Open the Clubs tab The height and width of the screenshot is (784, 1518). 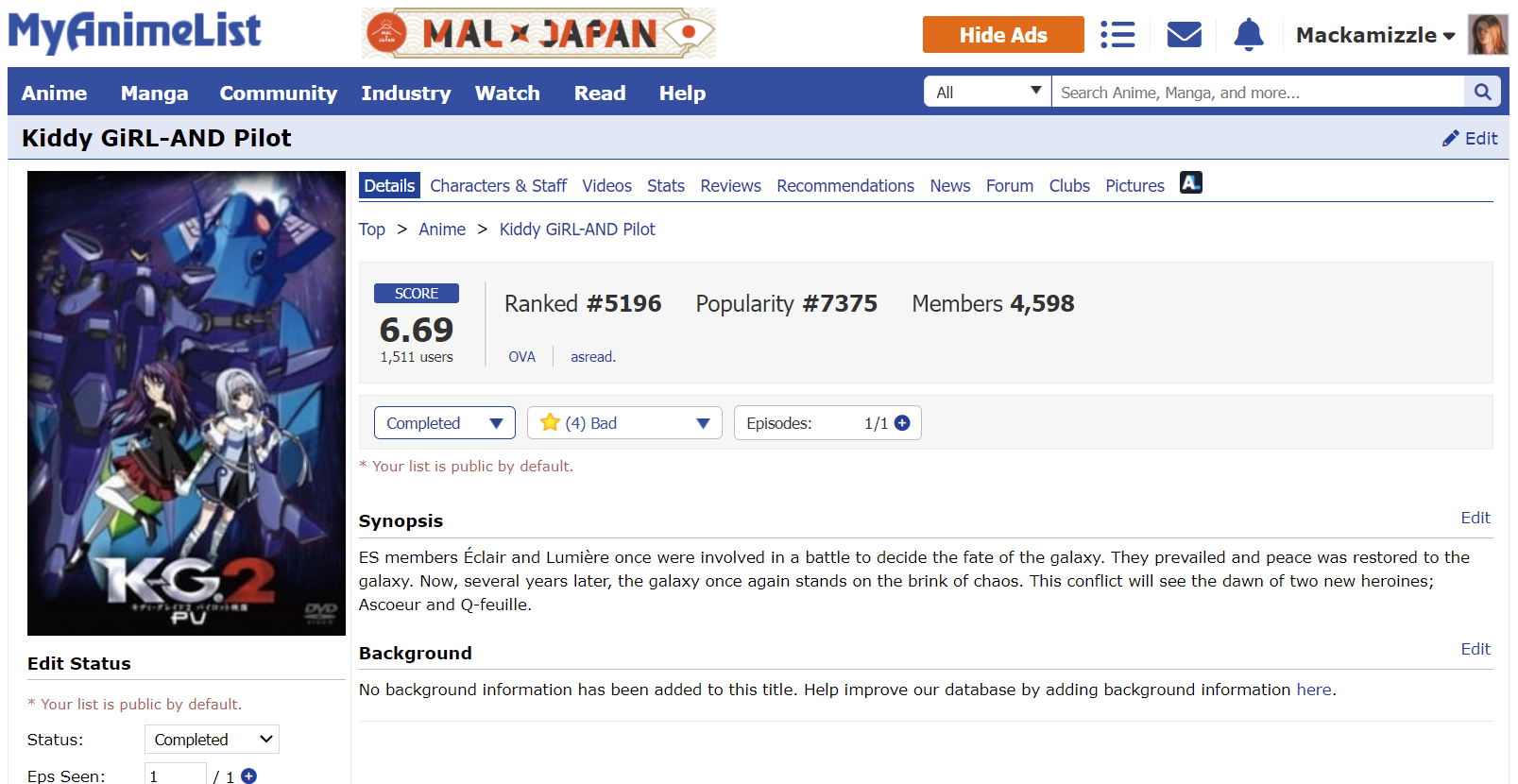1069,186
